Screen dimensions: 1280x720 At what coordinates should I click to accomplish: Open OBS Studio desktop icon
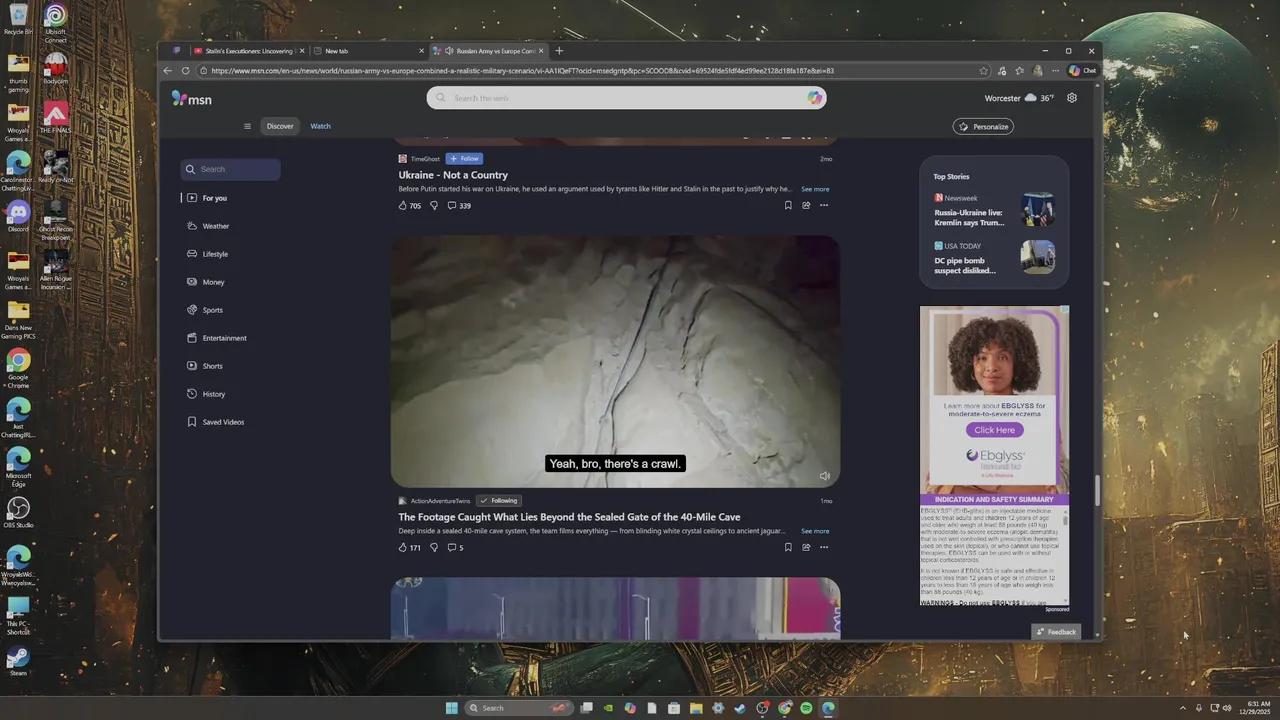pyautogui.click(x=18, y=513)
